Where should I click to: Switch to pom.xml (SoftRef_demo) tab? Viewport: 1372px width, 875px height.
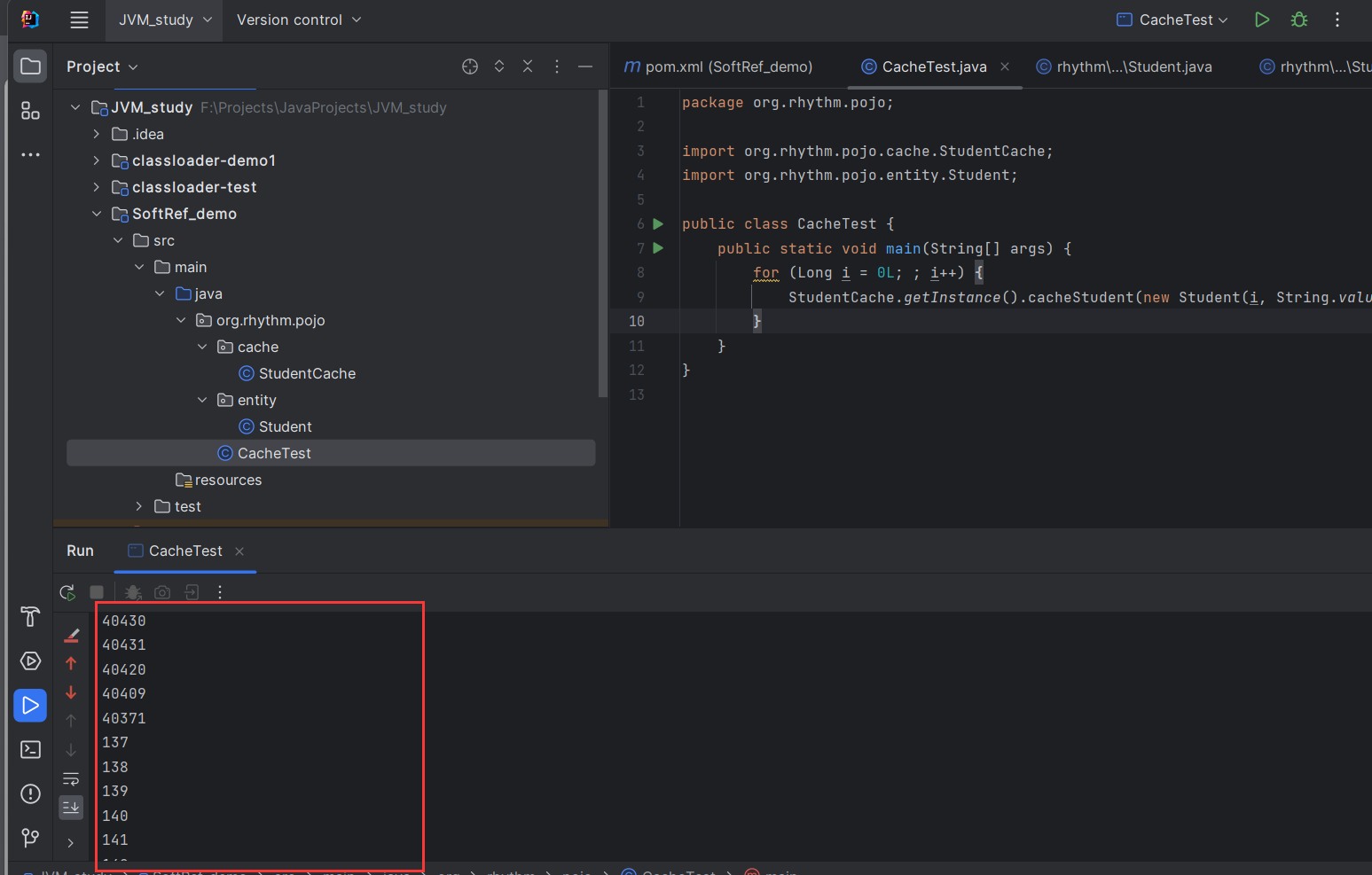point(718,66)
